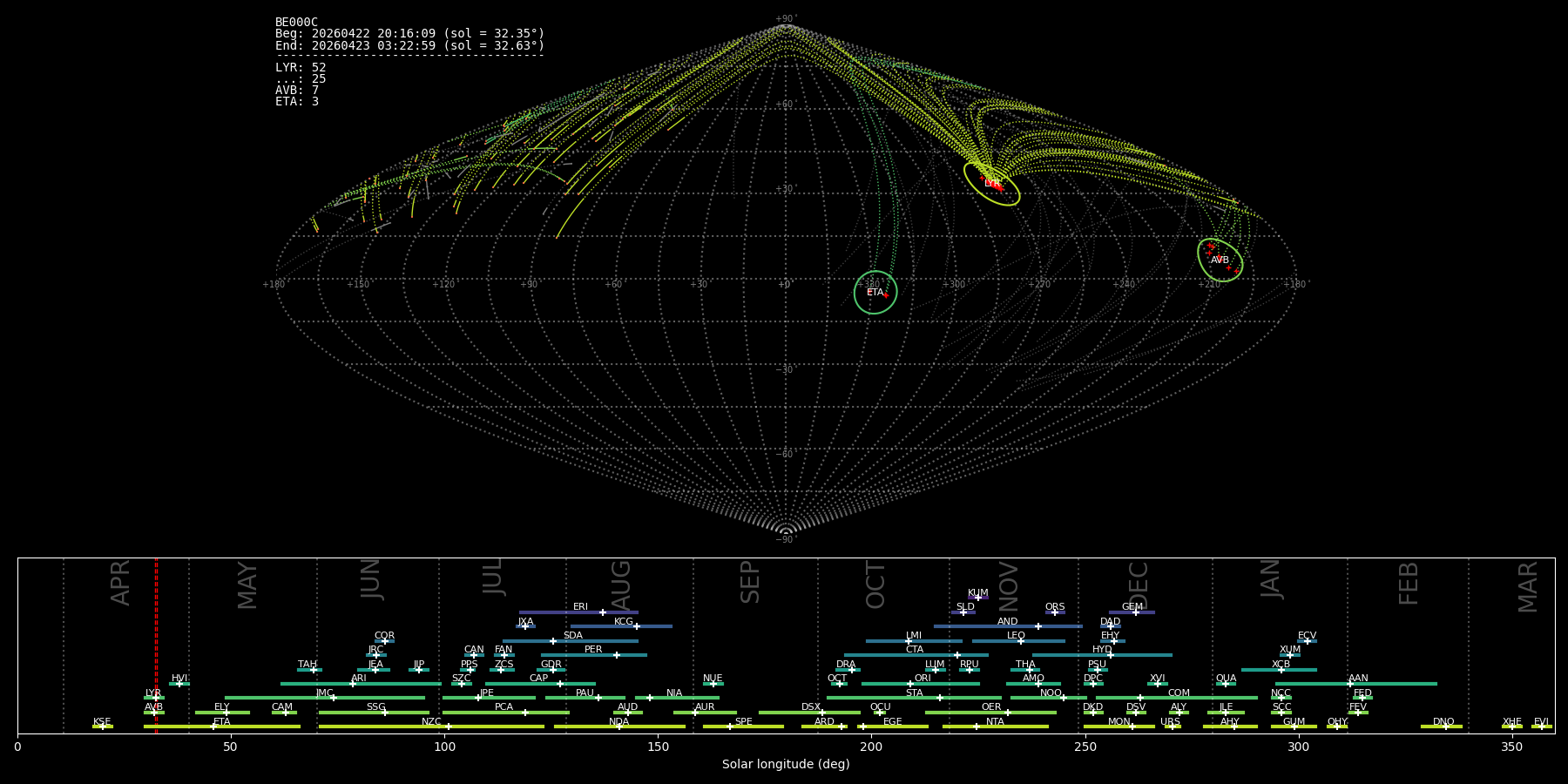Viewport: 1568px width, 784px height.
Task: Select the SDA shower bar
Action: point(571,641)
